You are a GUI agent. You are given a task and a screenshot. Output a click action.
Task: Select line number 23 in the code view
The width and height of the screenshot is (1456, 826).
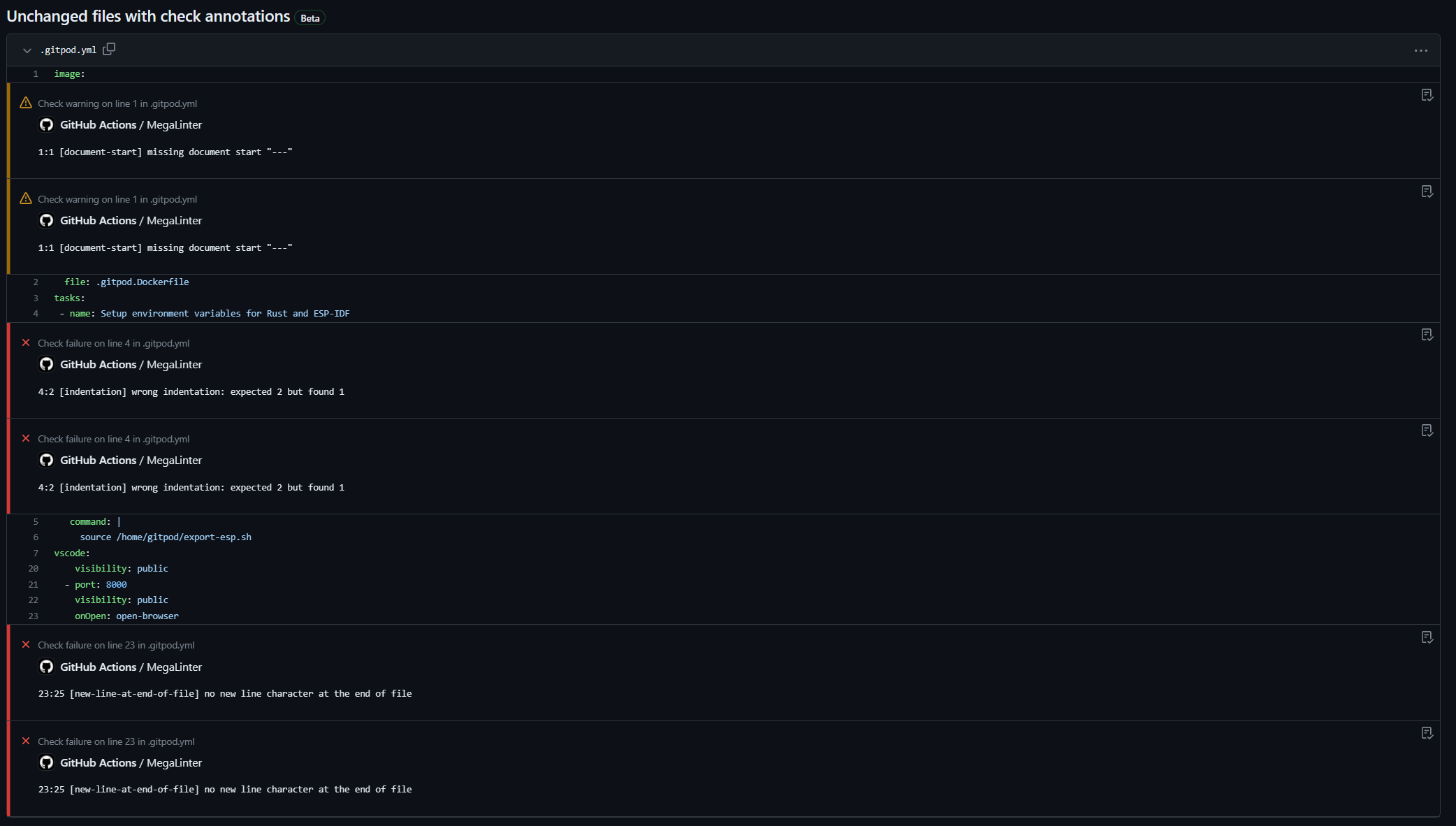tap(33, 616)
